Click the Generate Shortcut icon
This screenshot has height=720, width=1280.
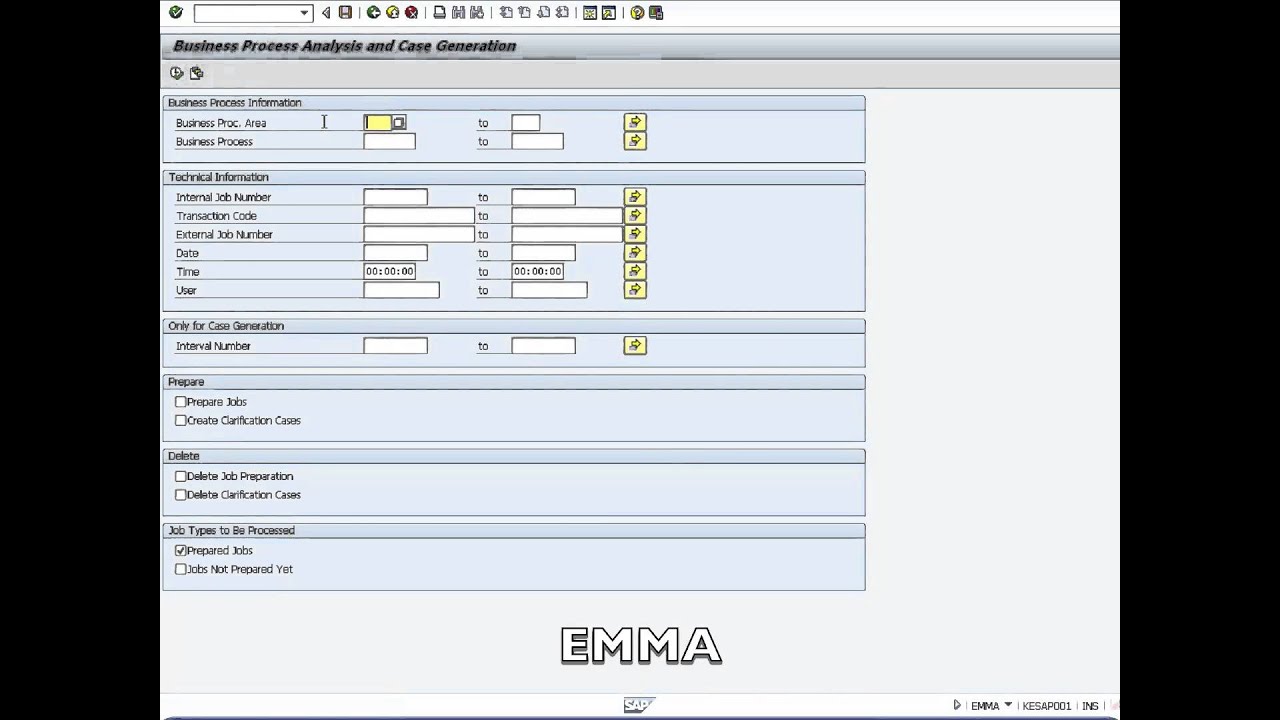(608, 13)
